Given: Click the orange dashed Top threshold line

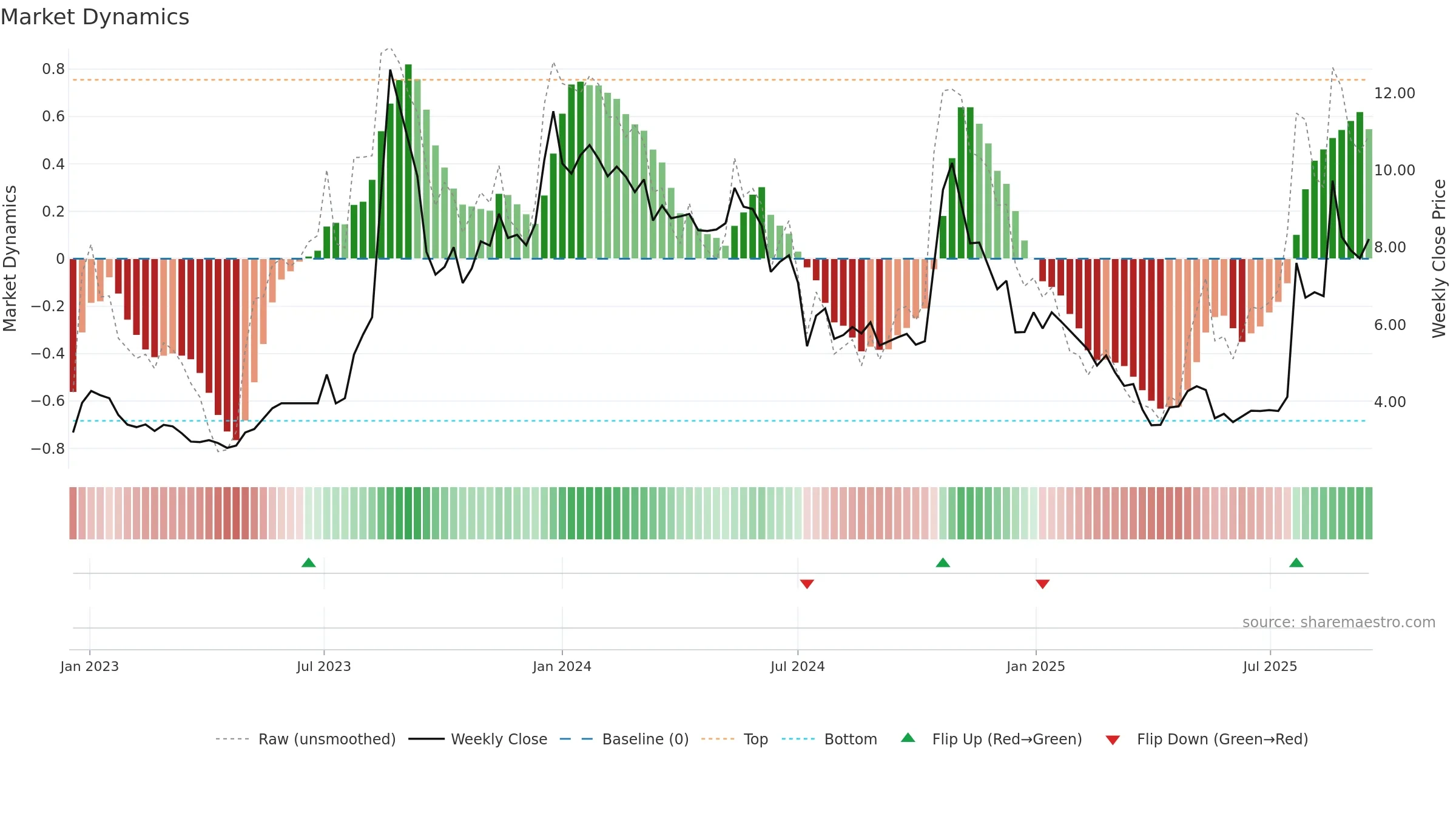Looking at the screenshot, I should [720, 80].
